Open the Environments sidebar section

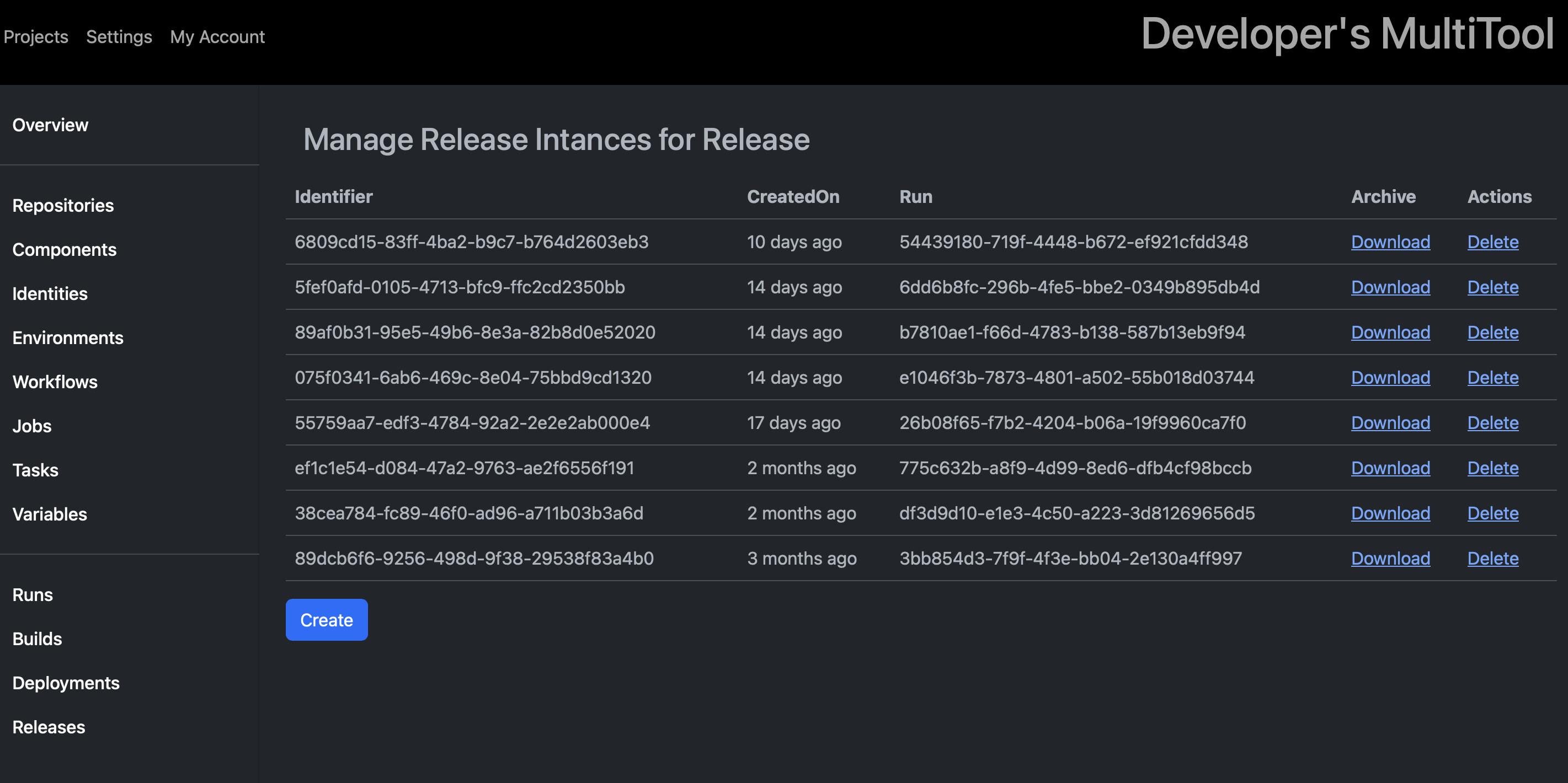click(x=67, y=337)
